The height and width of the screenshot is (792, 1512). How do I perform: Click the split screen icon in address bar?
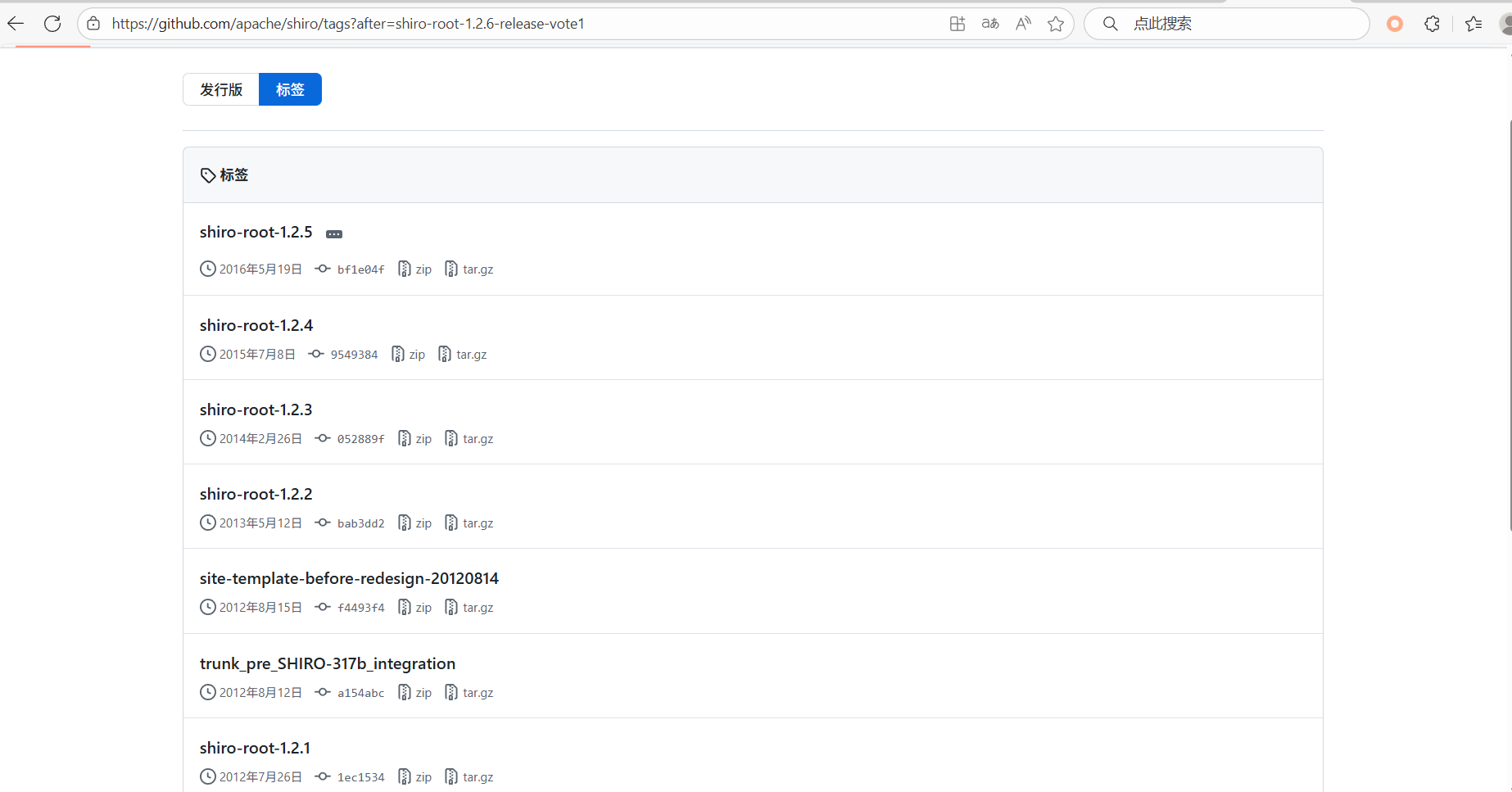pyautogui.click(x=957, y=24)
